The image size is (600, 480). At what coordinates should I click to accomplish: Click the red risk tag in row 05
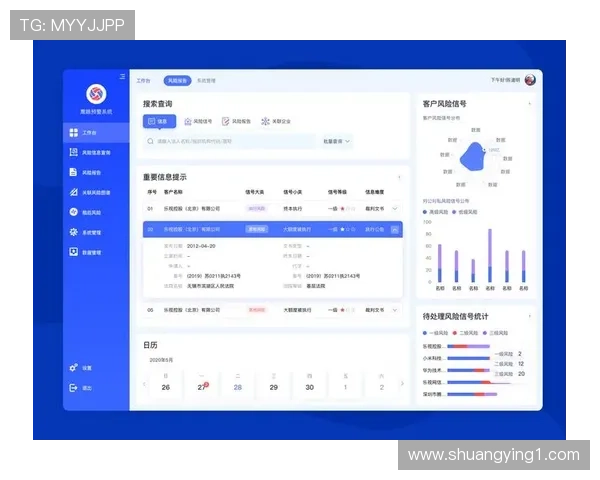click(x=257, y=310)
